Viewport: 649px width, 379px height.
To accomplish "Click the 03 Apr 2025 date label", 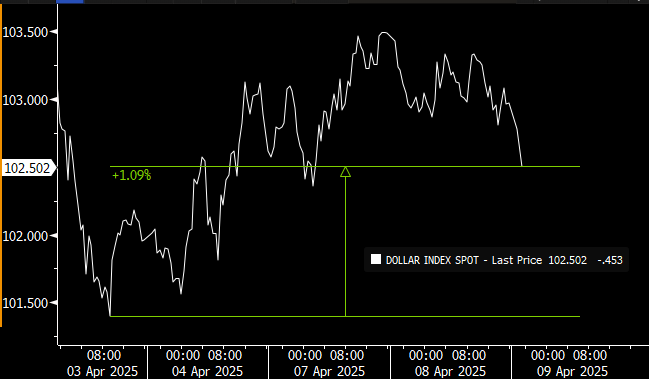I will tap(102, 371).
